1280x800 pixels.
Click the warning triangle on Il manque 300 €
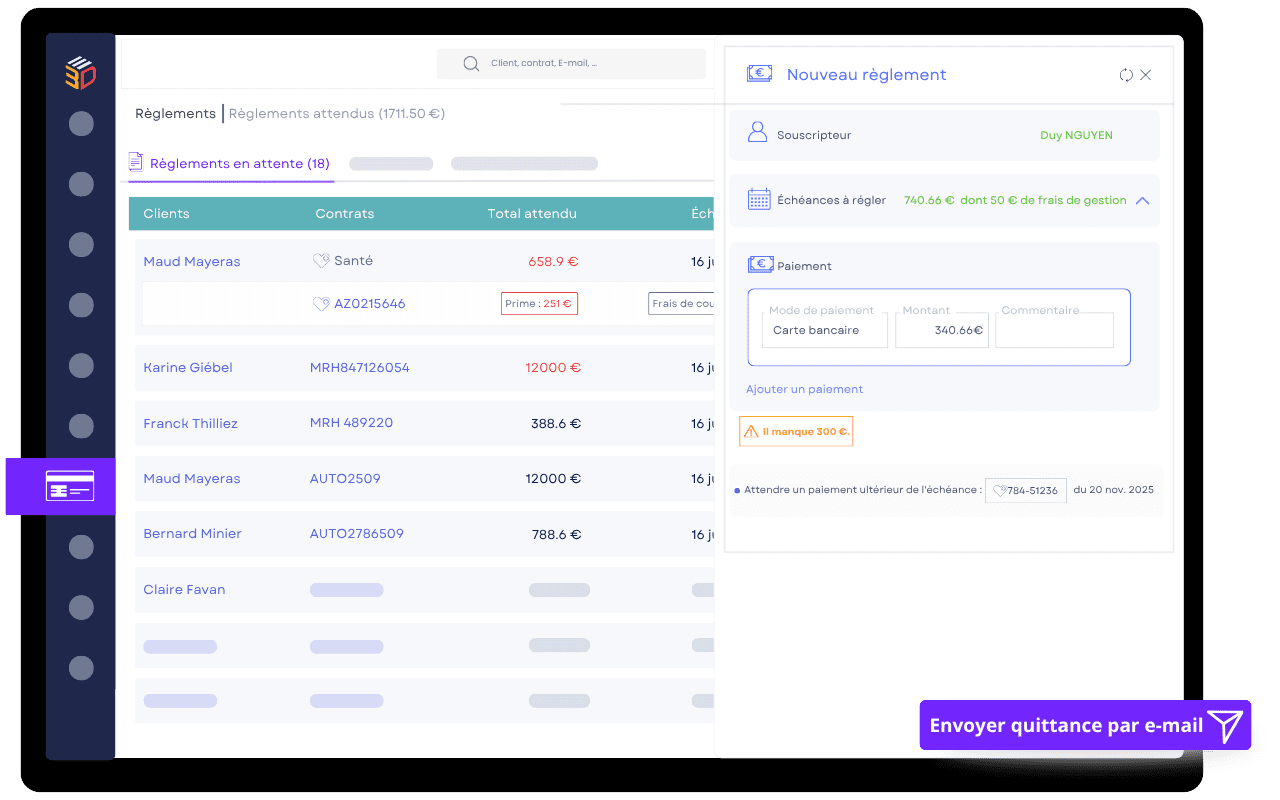752,431
